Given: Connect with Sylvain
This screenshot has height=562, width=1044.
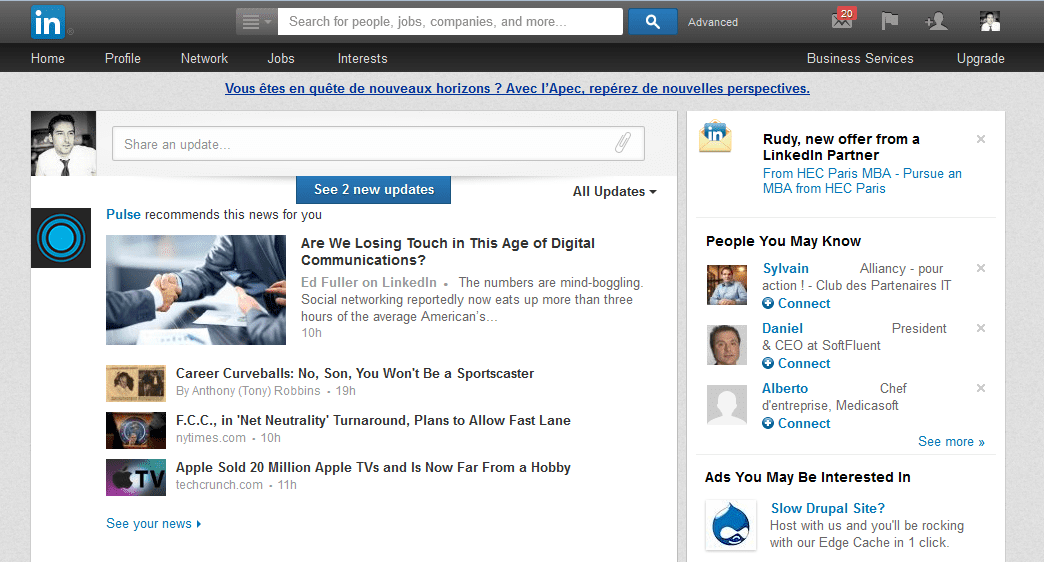Looking at the screenshot, I should [x=796, y=304].
